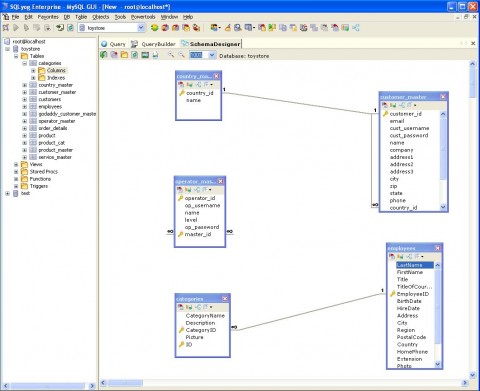480x391 pixels.
Task: Close the customer_master table box
Action: point(443,97)
